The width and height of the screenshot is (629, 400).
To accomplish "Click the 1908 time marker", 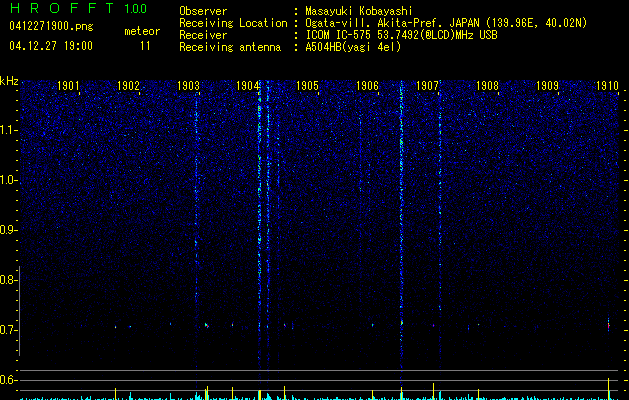I will pyautogui.click(x=487, y=86).
